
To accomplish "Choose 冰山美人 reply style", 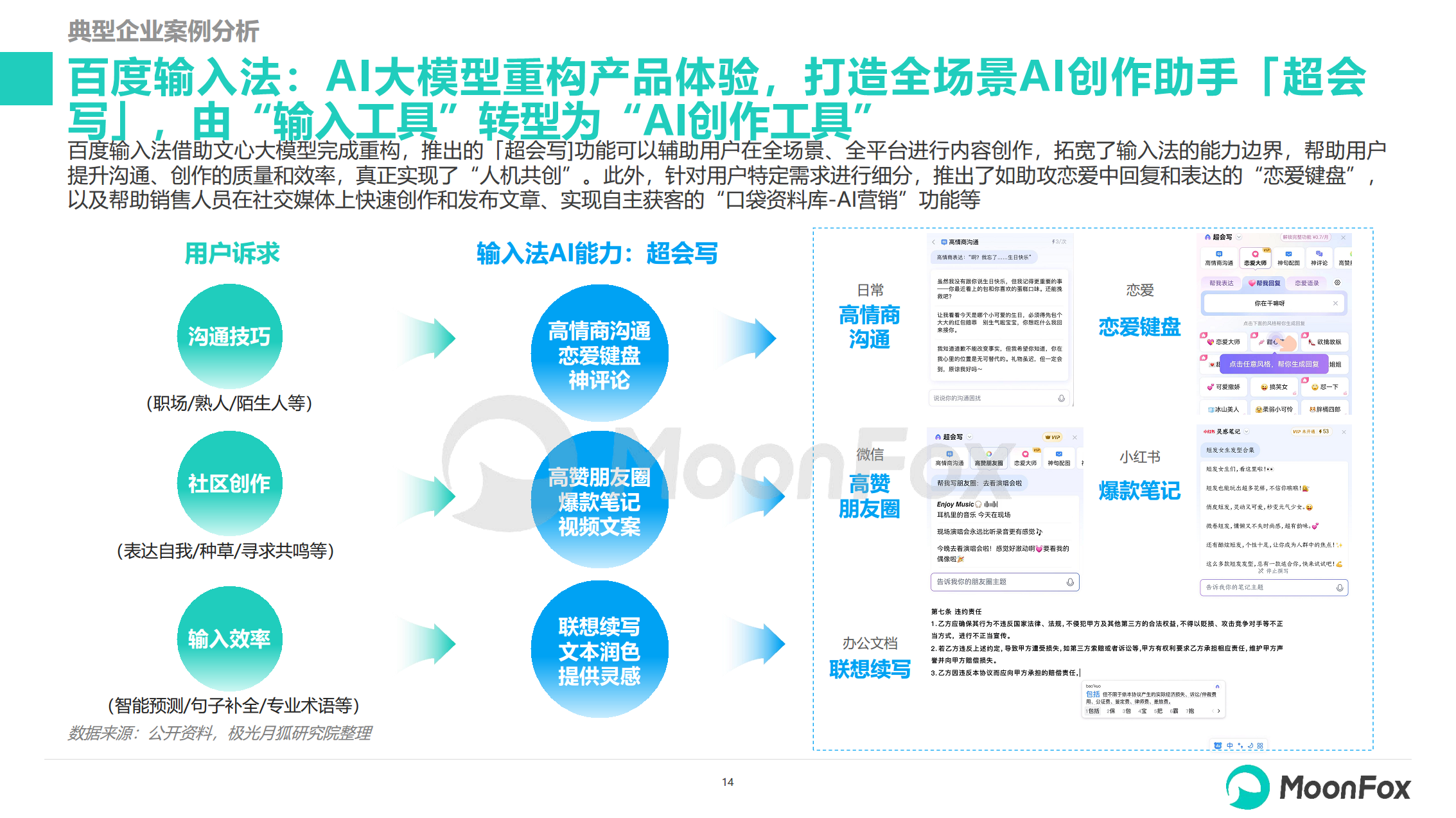I will (x=1224, y=409).
